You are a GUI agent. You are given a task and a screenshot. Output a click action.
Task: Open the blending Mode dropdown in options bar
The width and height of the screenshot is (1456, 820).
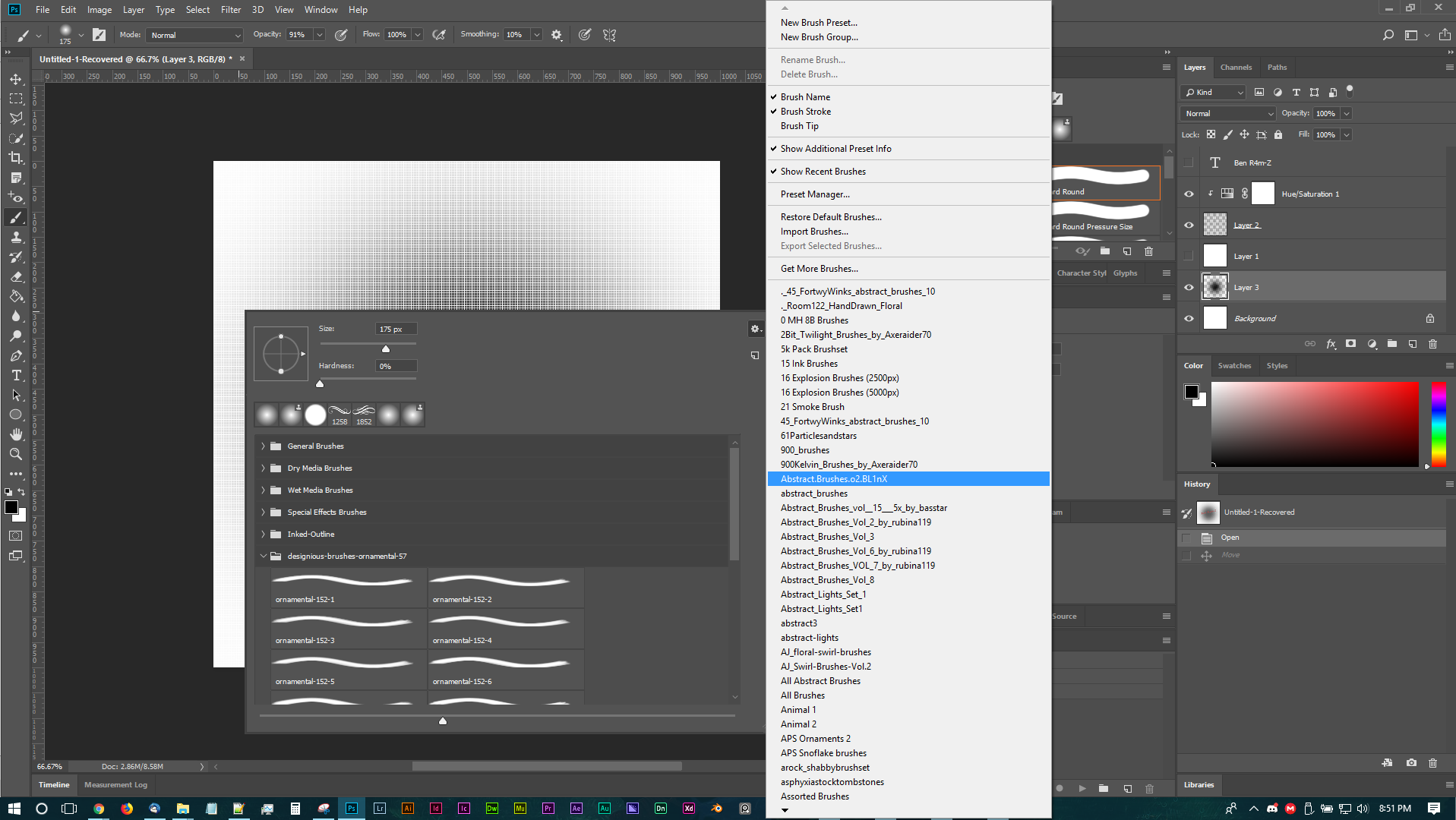point(194,34)
